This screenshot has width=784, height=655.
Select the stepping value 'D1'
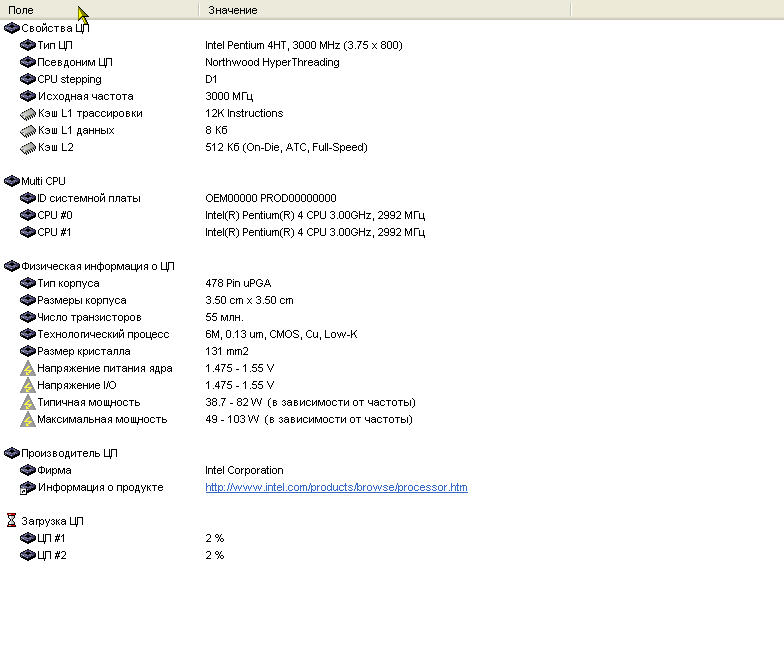[x=211, y=79]
